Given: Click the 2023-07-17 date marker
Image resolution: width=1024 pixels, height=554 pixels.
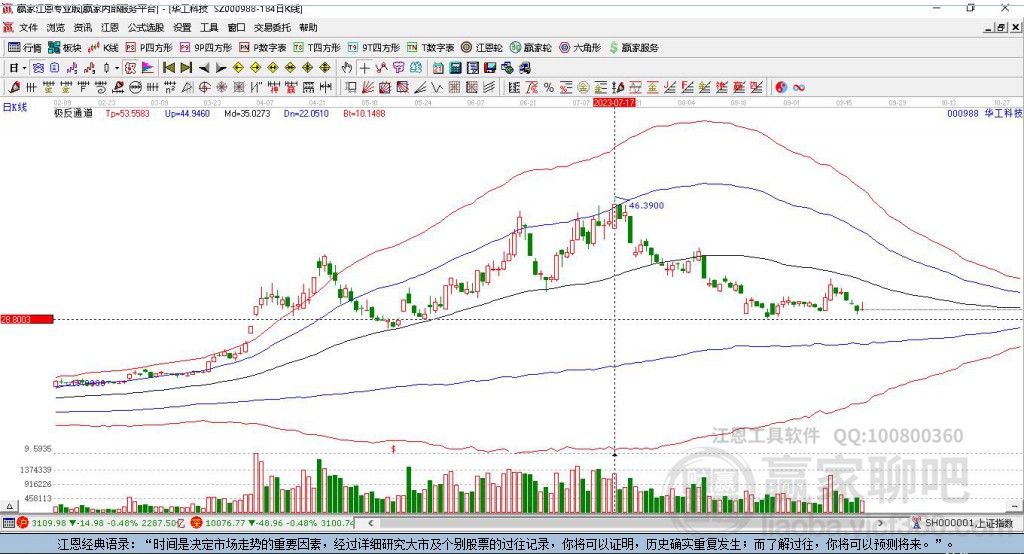Looking at the screenshot, I should click(x=614, y=103).
